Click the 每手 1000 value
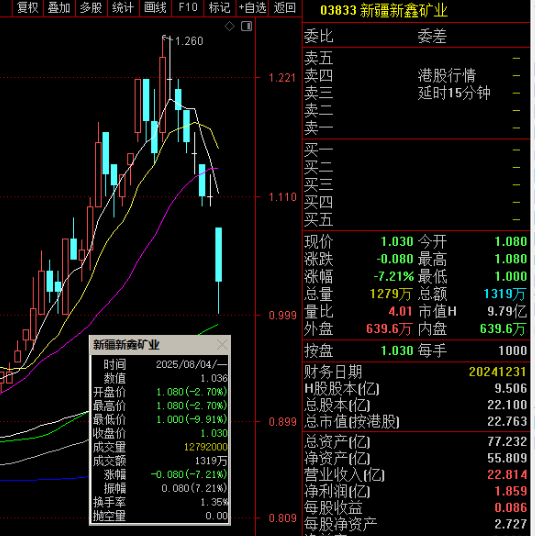Image resolution: width=535 pixels, height=536 pixels. (x=512, y=351)
